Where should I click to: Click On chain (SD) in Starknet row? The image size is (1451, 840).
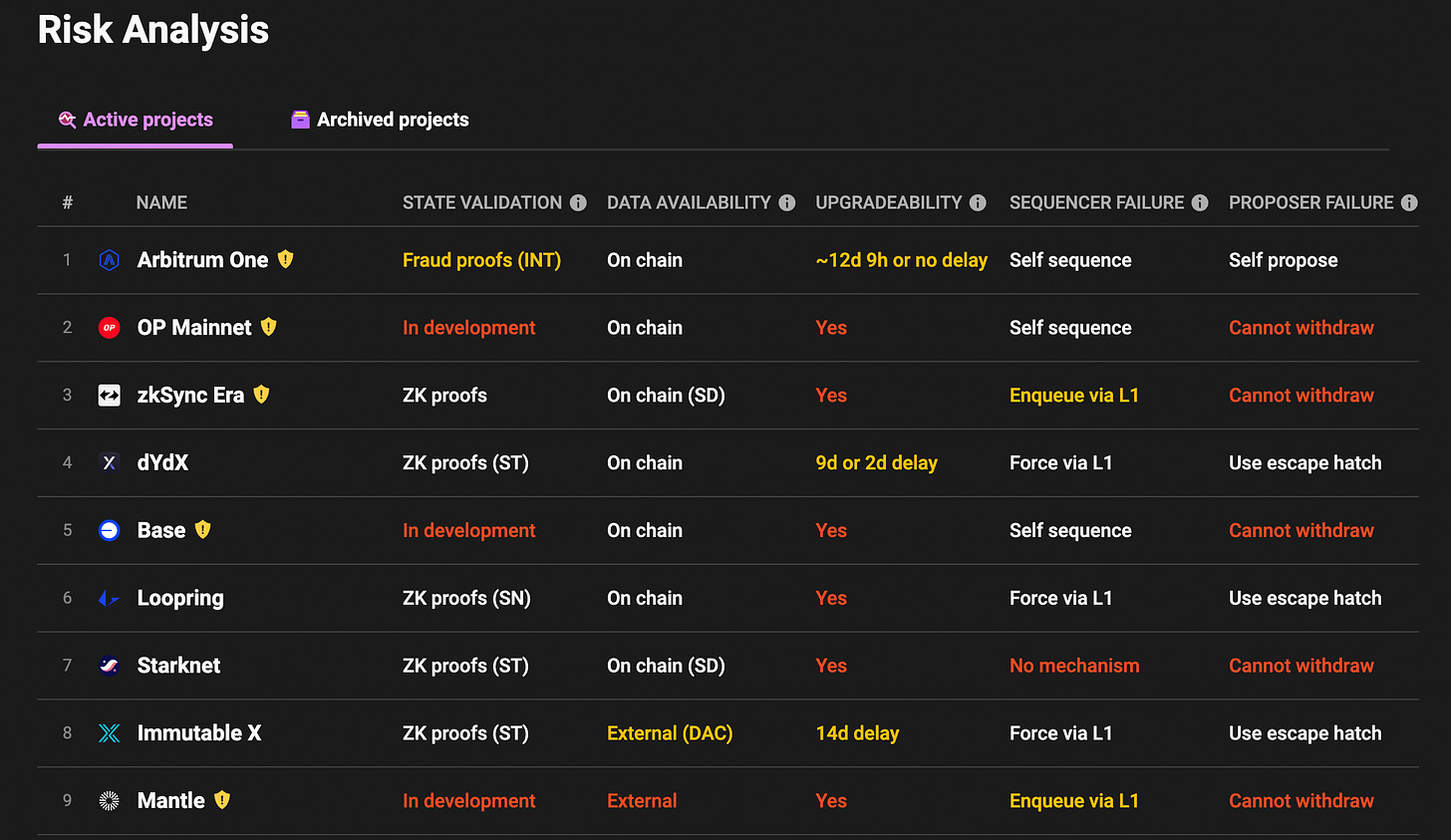[x=666, y=666]
